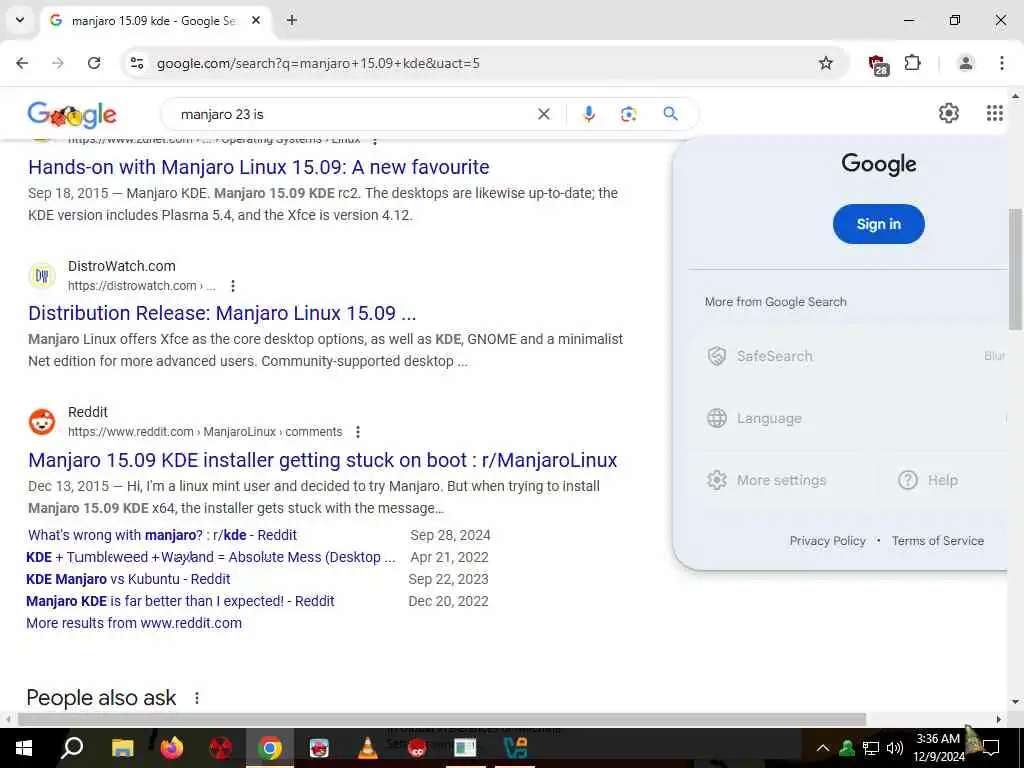Open Google apps grid

click(994, 113)
